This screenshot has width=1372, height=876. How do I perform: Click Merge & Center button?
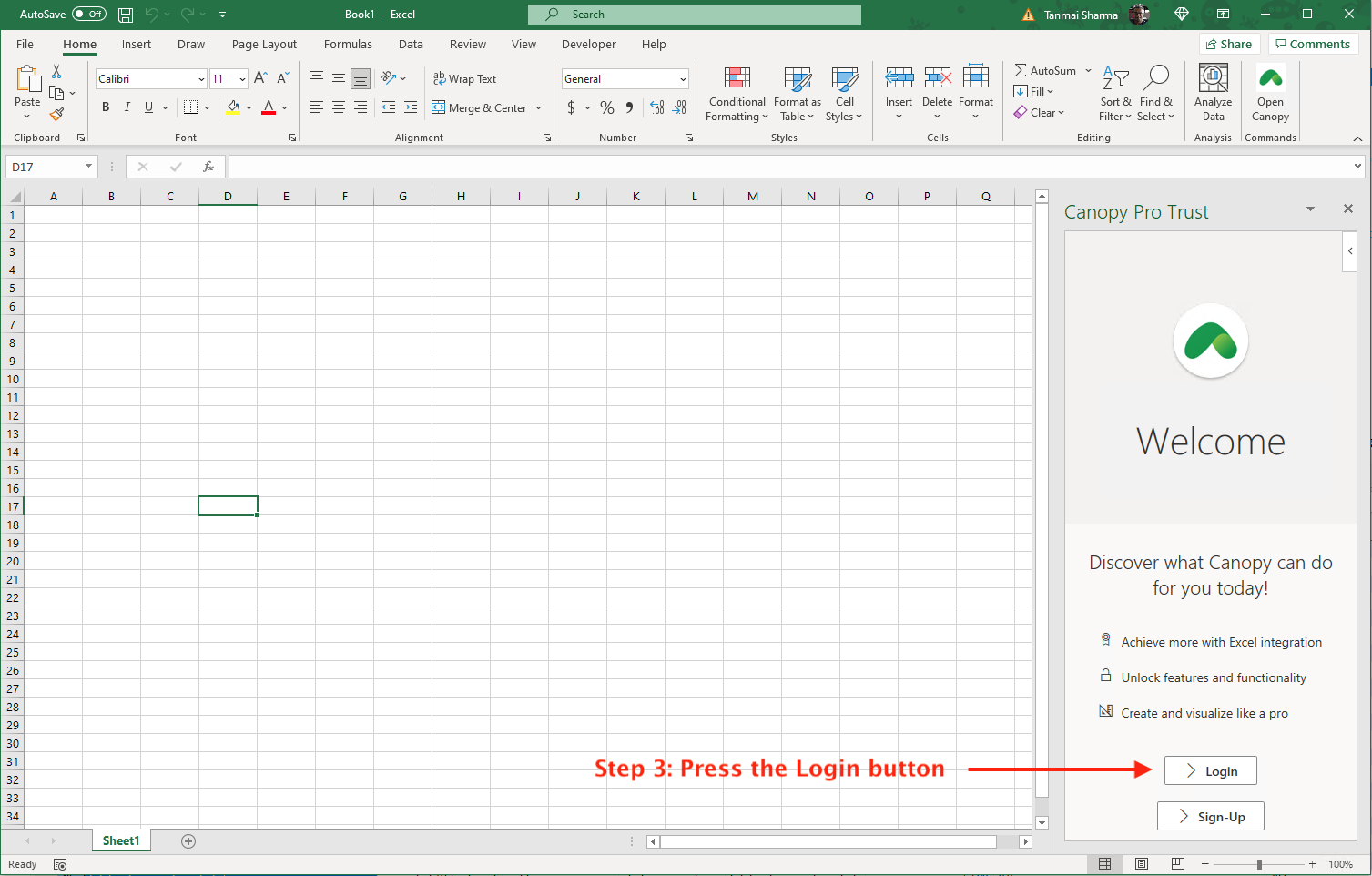[x=479, y=107]
